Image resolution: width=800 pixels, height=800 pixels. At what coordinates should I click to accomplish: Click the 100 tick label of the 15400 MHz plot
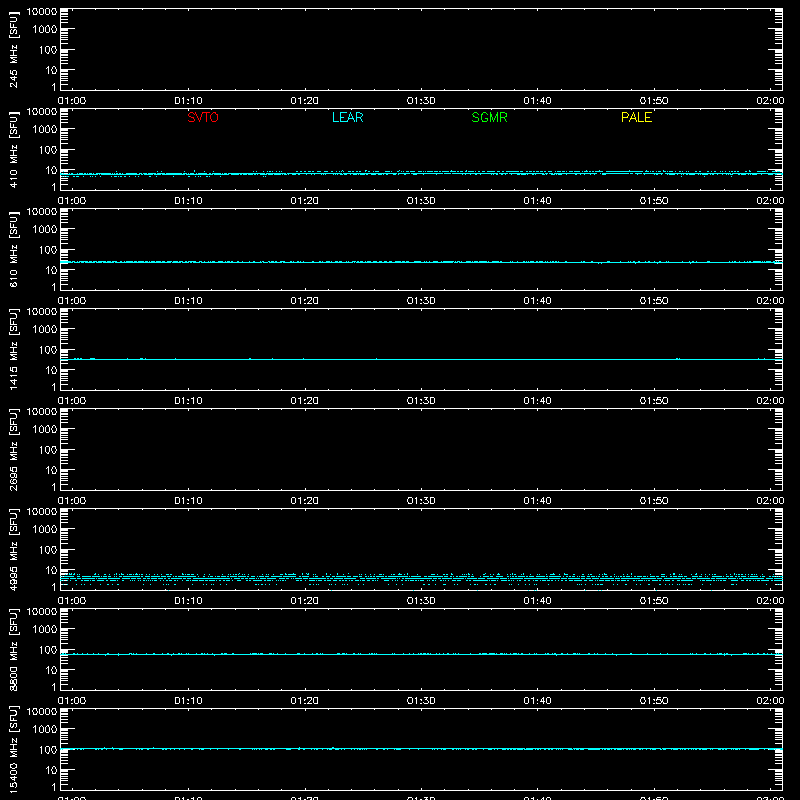pyautogui.click(x=48, y=750)
